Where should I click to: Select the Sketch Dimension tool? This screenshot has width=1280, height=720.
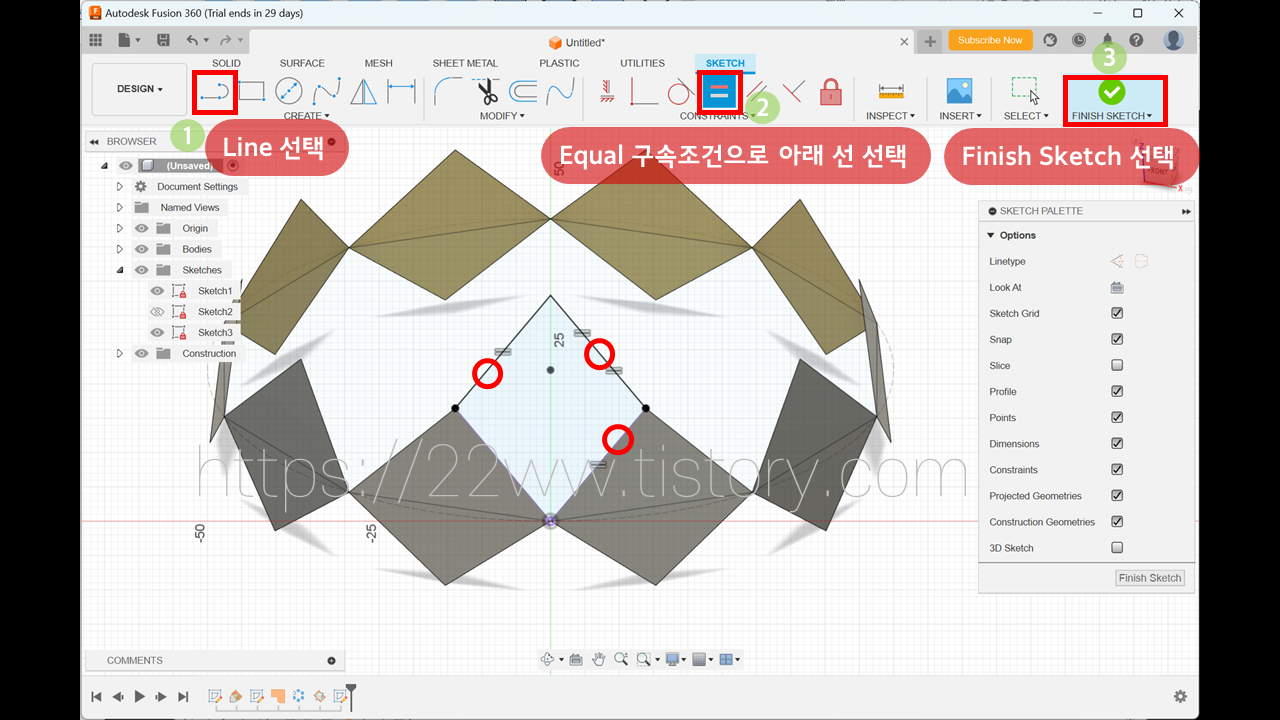point(401,92)
